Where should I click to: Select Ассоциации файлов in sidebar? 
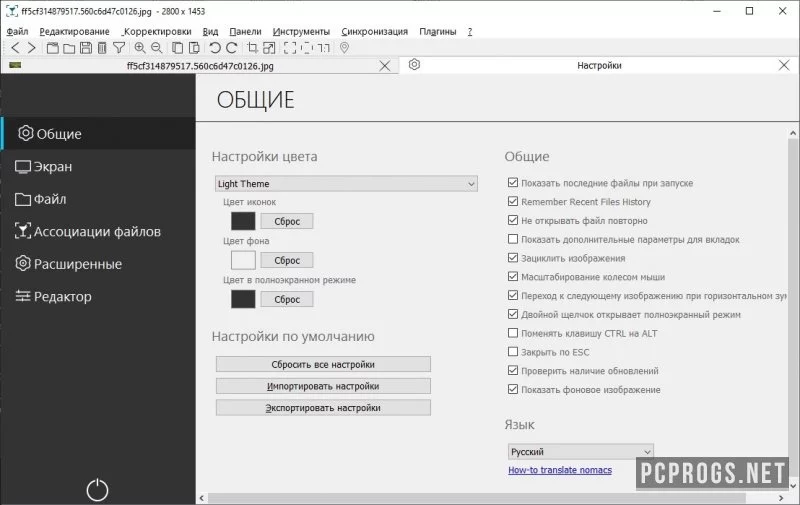(x=98, y=232)
